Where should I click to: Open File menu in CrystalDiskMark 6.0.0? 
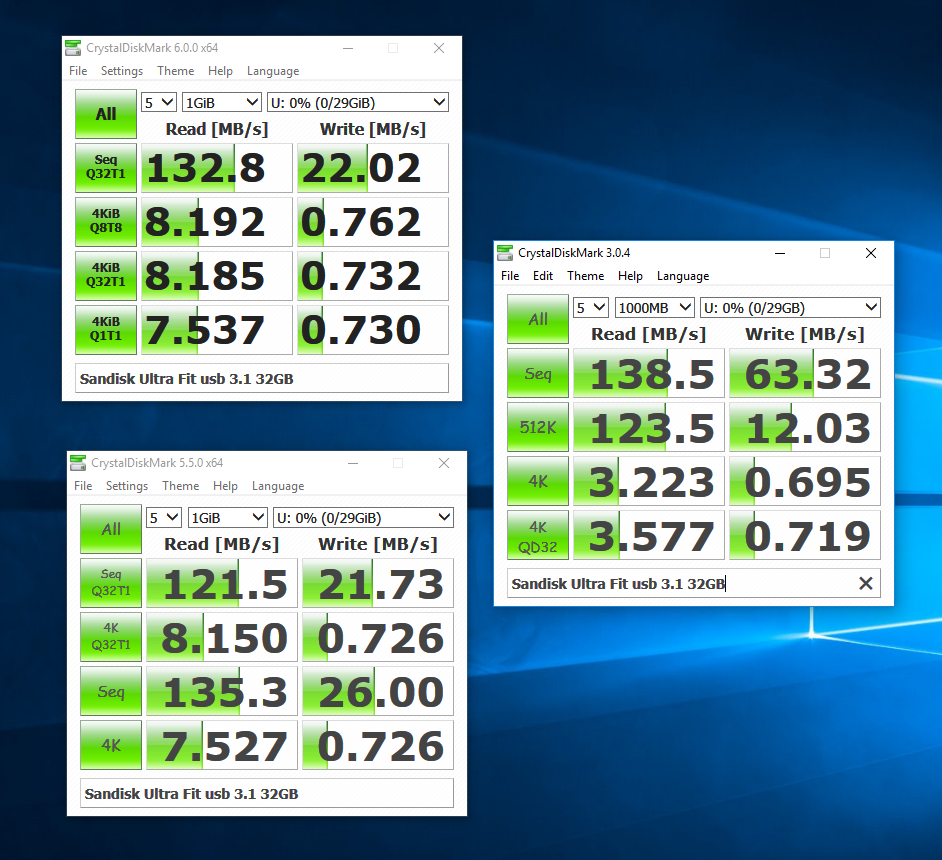(78, 71)
